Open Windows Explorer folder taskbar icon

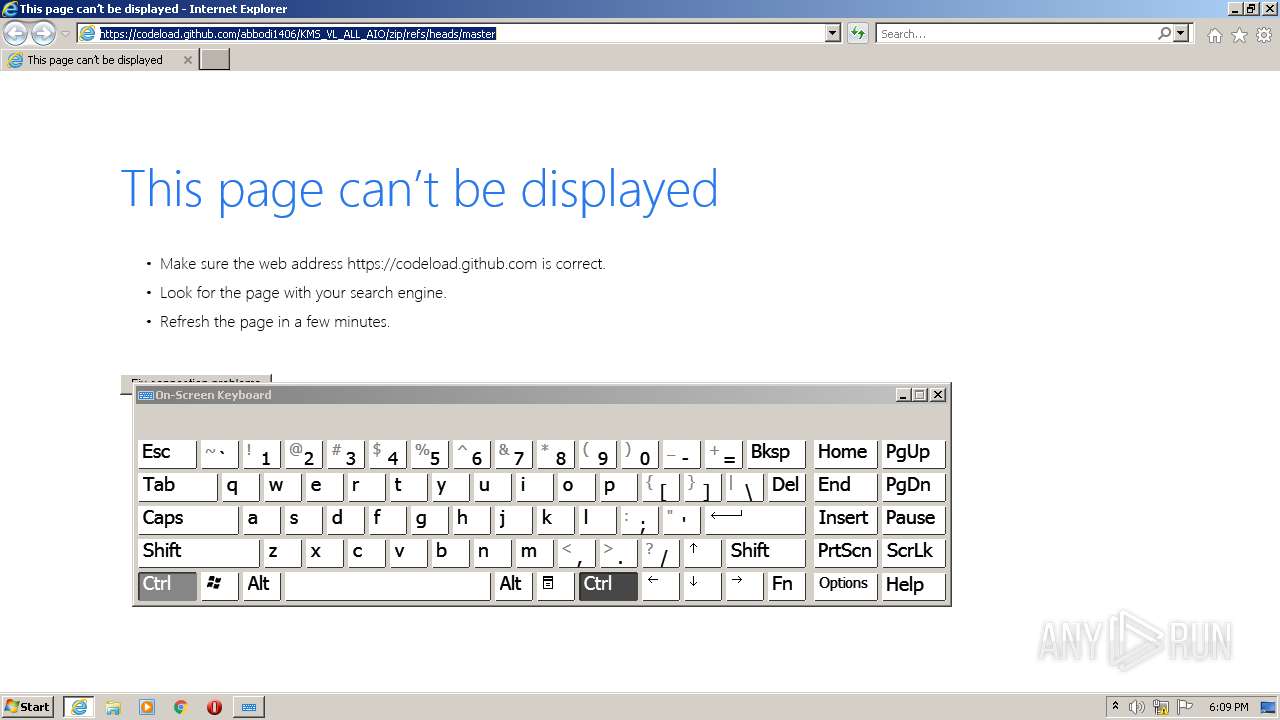[x=113, y=706]
